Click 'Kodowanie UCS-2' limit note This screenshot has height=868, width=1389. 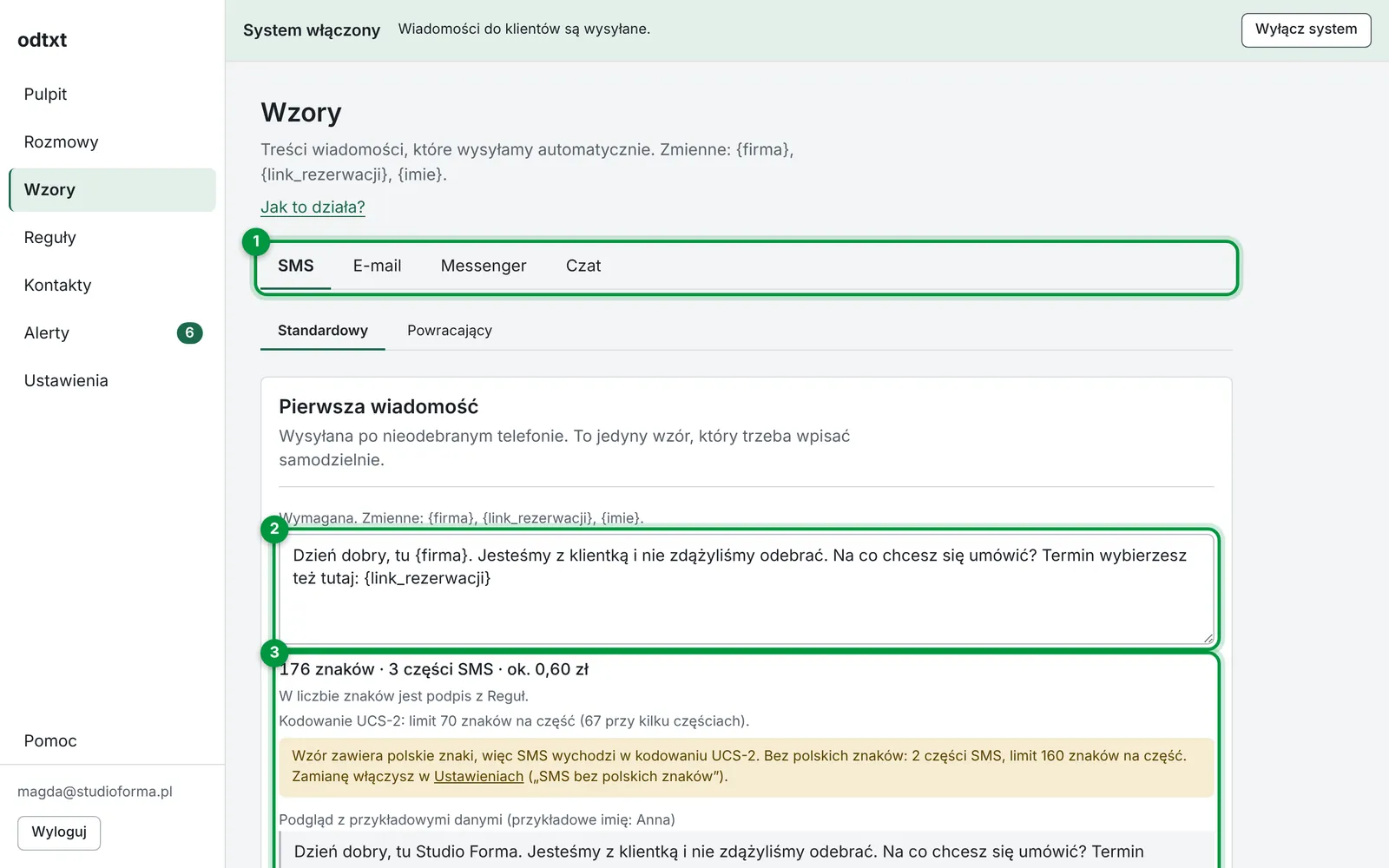point(514,720)
